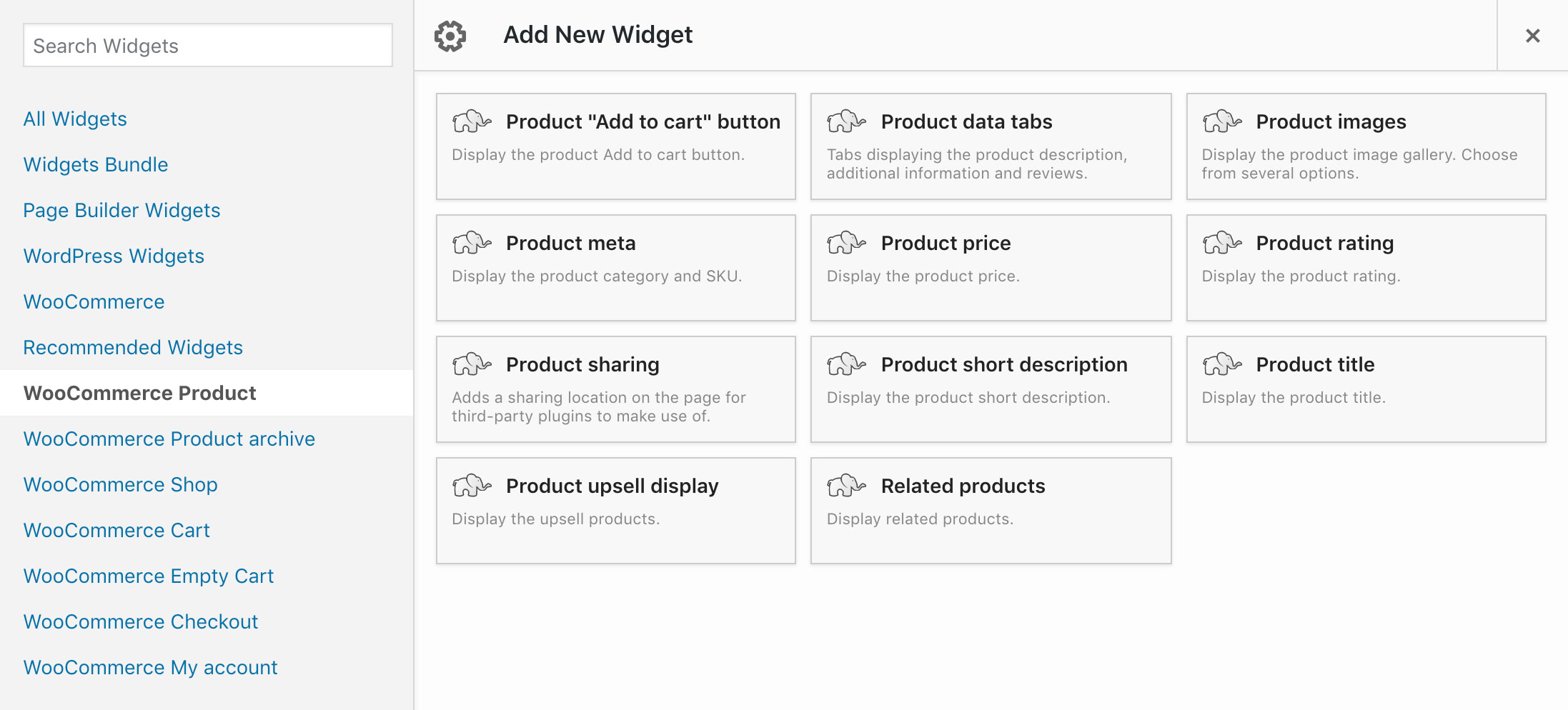Image resolution: width=1568 pixels, height=710 pixels.
Task: Click the gear icon beside Add New Widget title
Action: [x=452, y=34]
